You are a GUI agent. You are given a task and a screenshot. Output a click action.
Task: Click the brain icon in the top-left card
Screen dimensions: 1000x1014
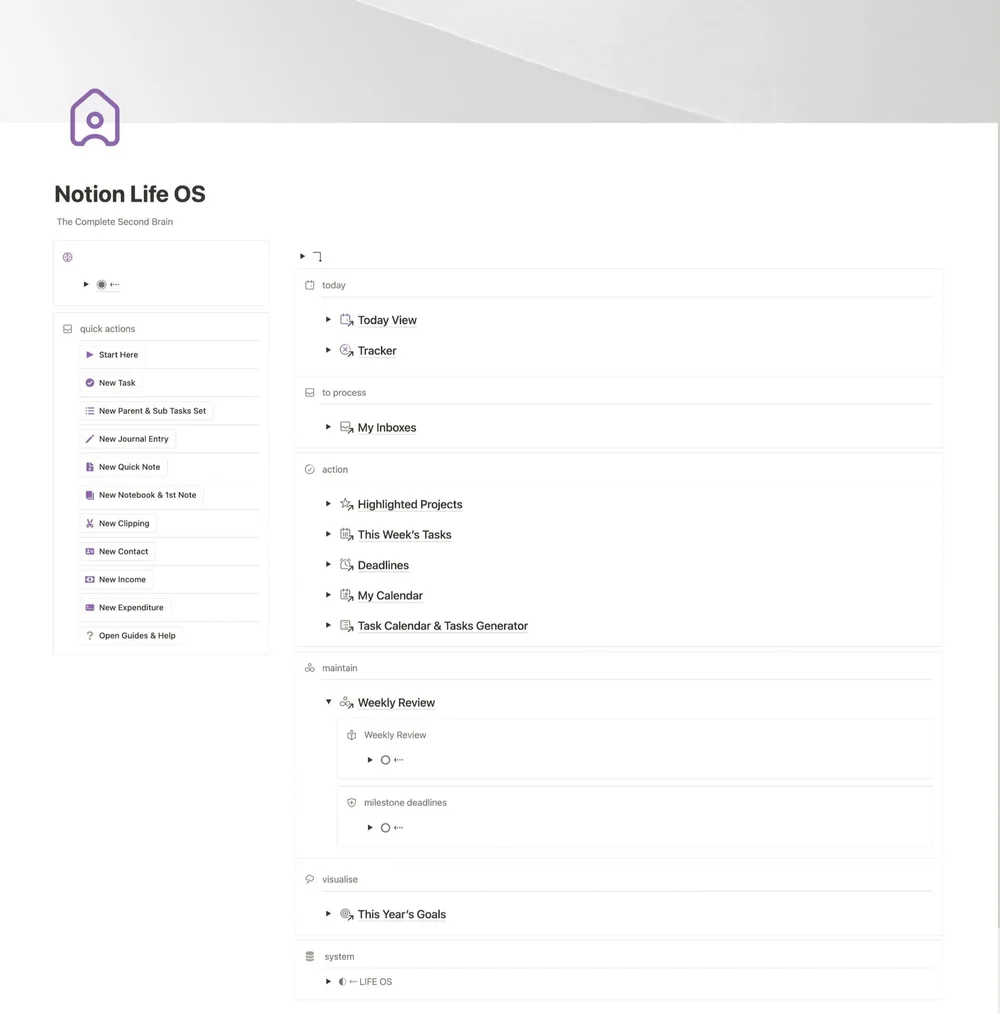click(x=67, y=257)
